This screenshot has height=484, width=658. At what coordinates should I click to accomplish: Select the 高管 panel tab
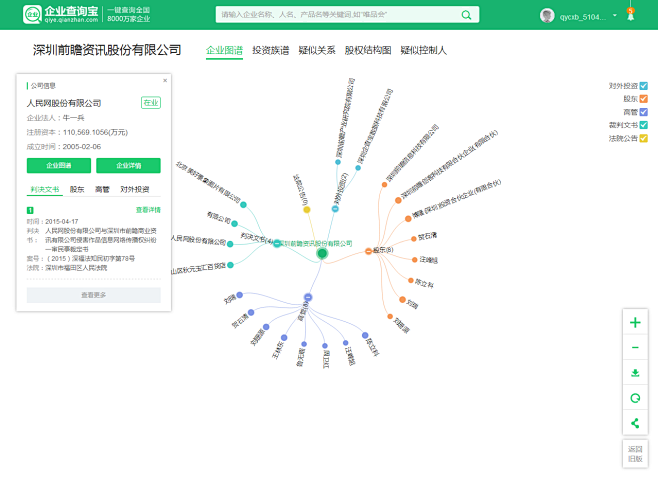102,189
